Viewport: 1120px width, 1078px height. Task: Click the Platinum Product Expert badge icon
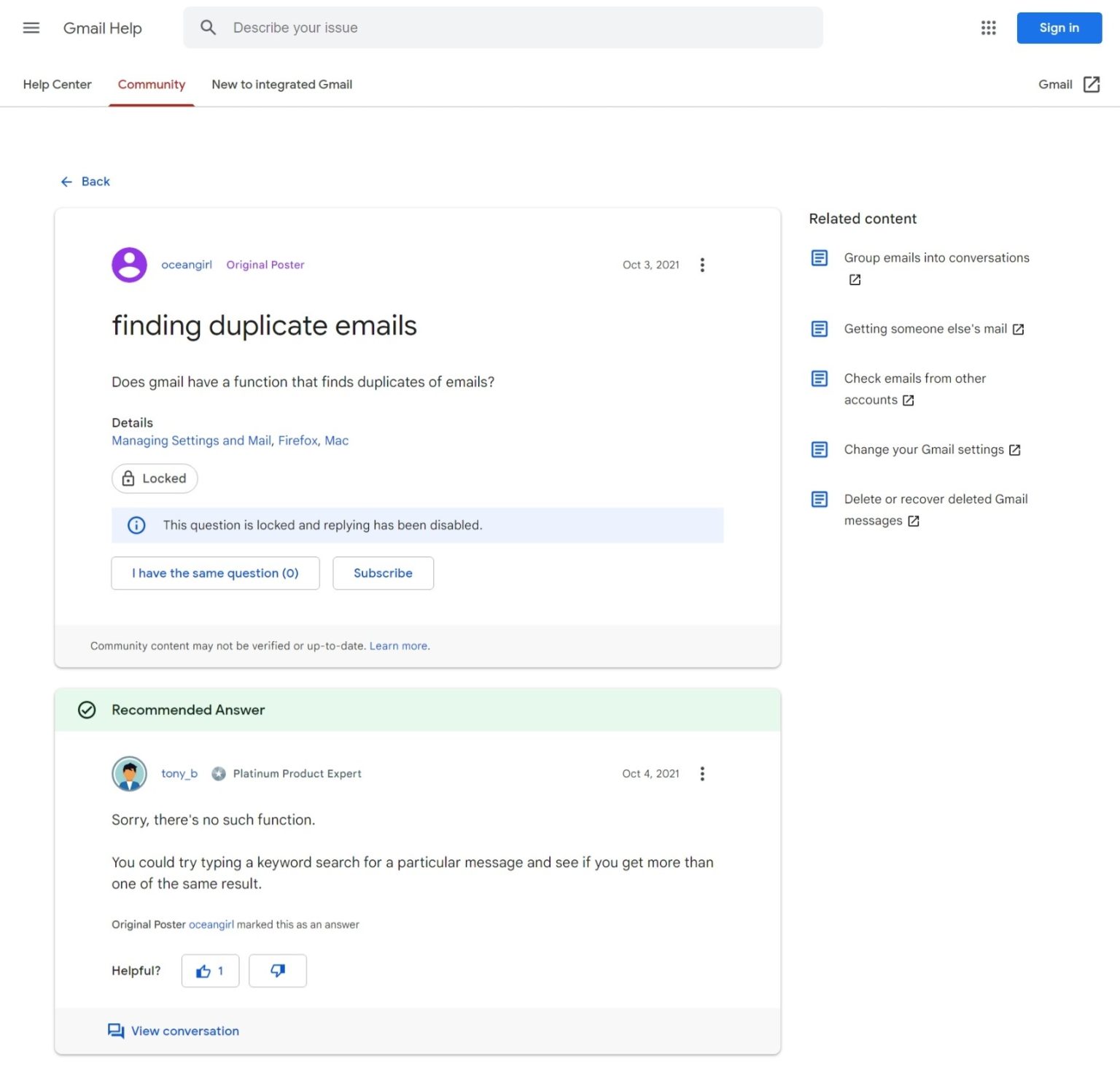pos(219,774)
